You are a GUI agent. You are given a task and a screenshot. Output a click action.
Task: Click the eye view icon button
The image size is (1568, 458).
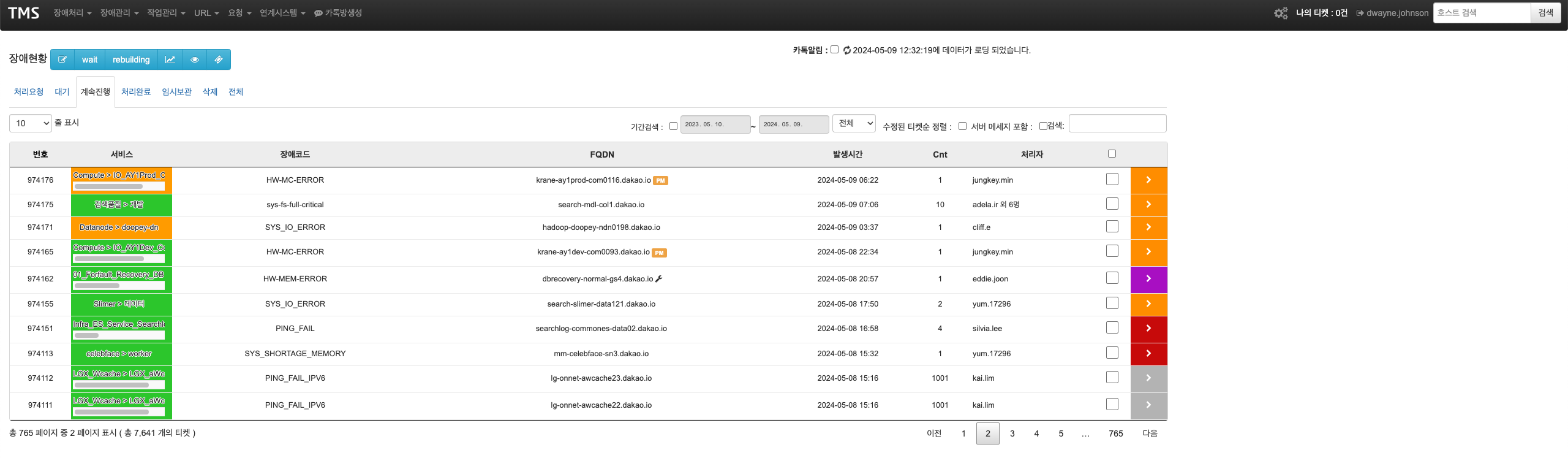click(195, 59)
